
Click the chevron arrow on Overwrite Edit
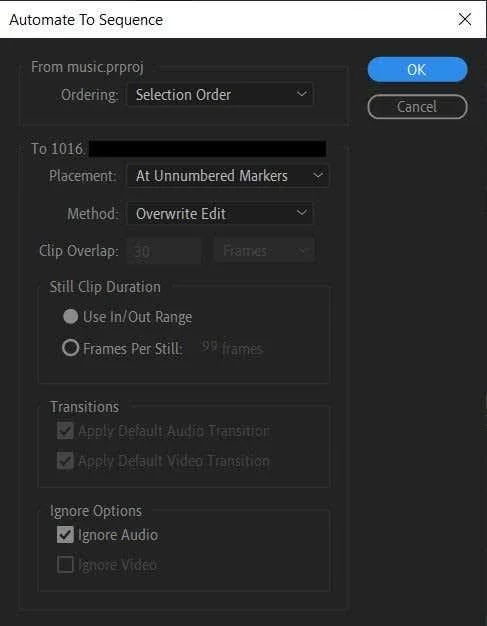(302, 212)
